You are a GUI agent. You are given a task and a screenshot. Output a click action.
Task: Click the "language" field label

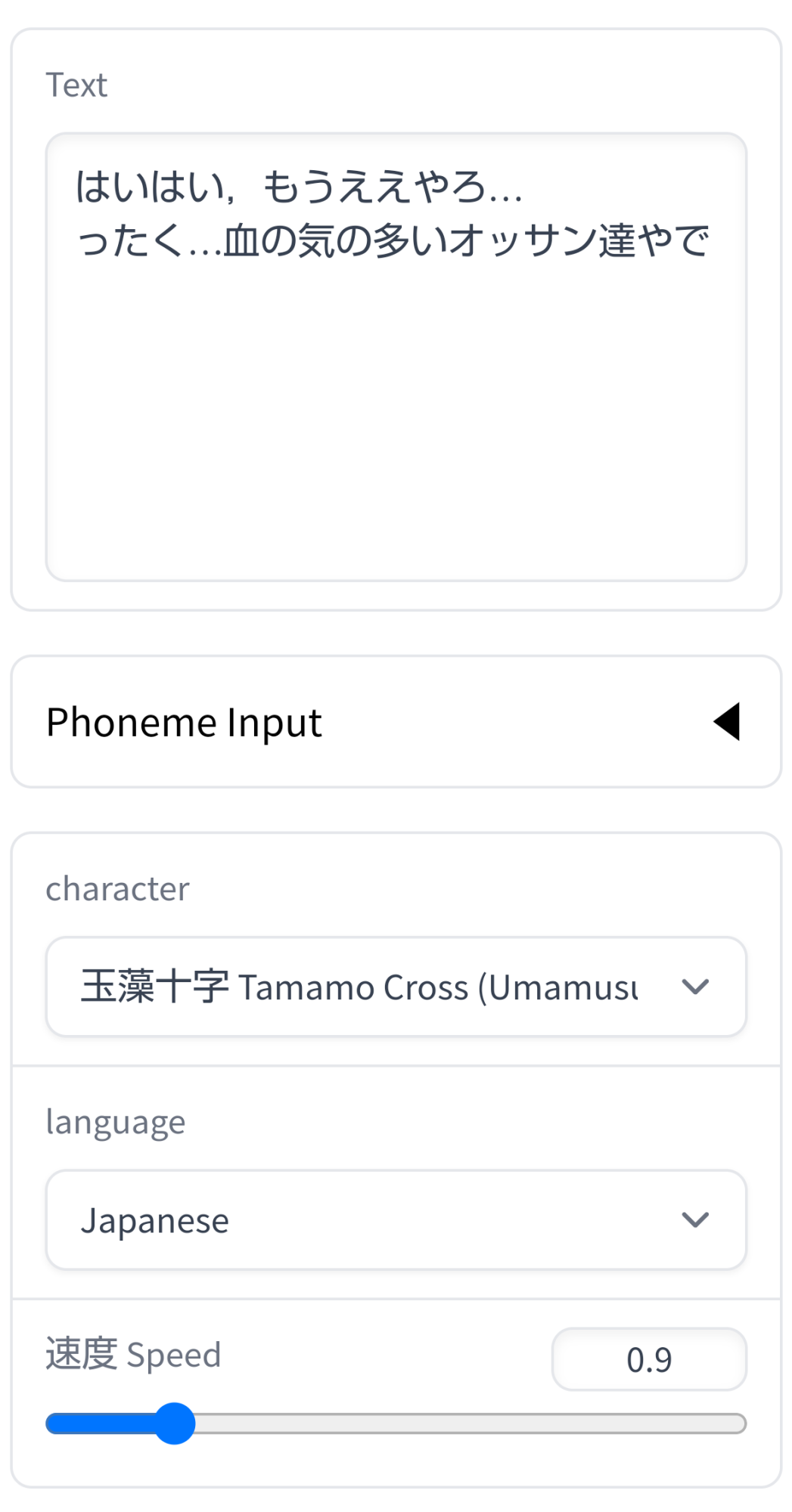point(115,1122)
